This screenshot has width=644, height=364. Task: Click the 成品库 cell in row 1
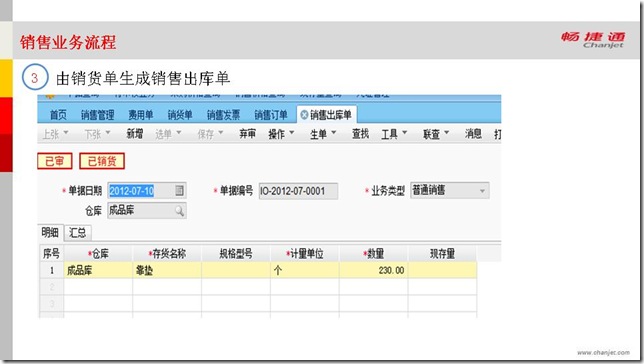(x=98, y=270)
